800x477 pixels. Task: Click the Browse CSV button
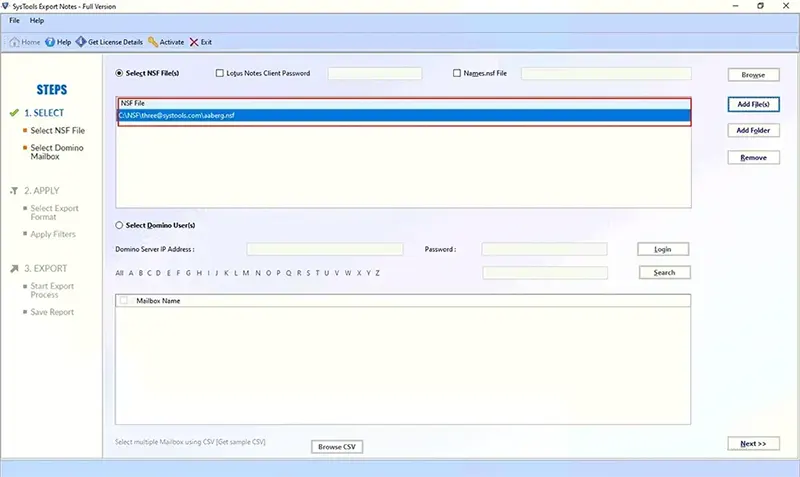point(337,447)
